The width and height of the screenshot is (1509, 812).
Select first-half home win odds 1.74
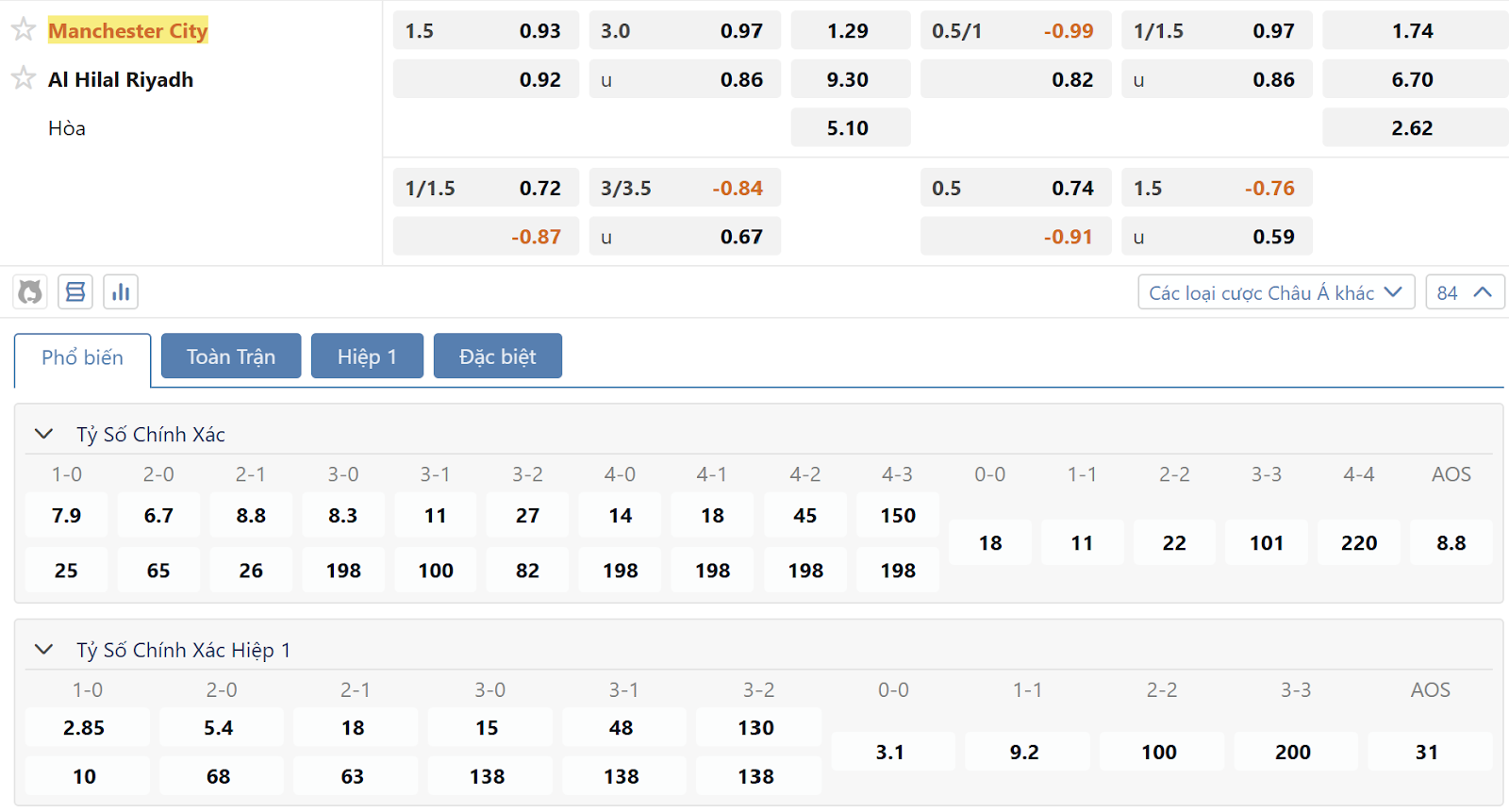click(1415, 31)
